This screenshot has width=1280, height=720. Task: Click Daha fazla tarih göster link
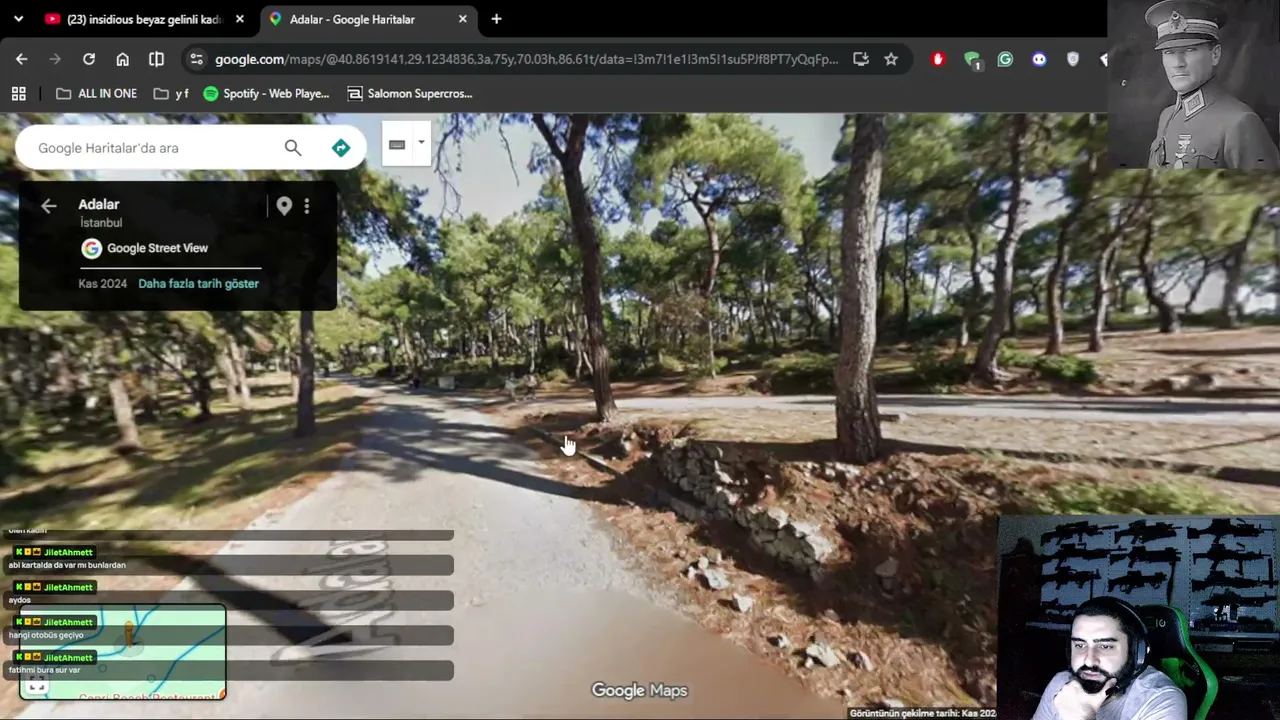(198, 284)
